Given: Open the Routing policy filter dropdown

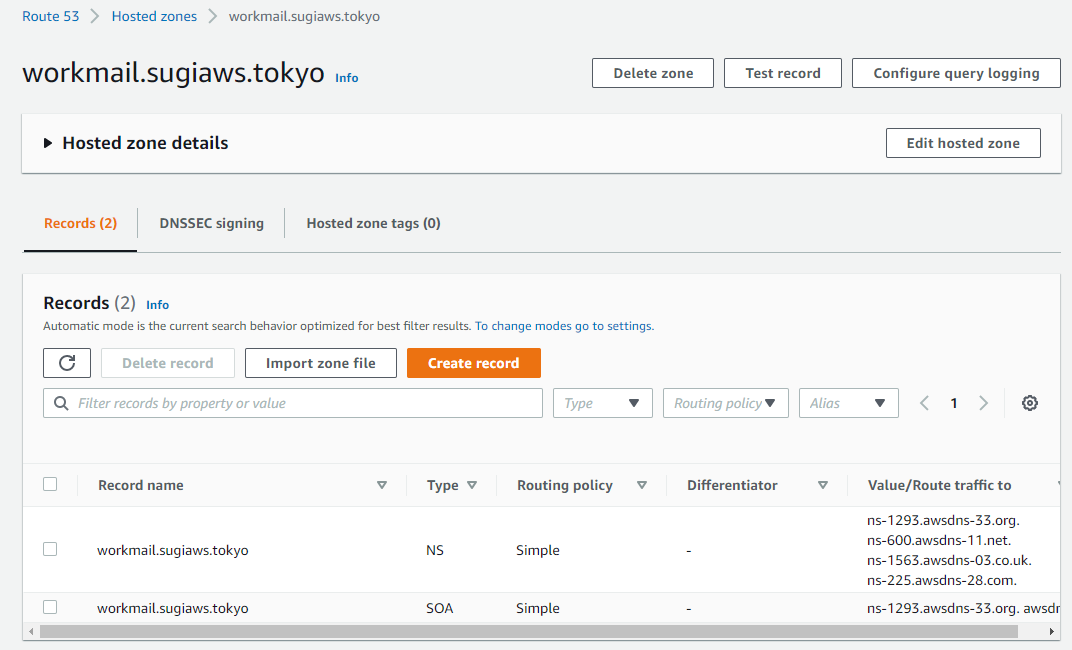Looking at the screenshot, I should 726,403.
